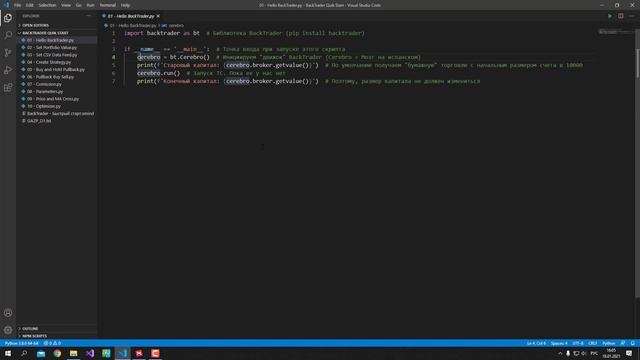Image resolution: width=640 pixels, height=360 pixels.
Task: Open the Terminal menu
Action: click(x=108, y=5)
